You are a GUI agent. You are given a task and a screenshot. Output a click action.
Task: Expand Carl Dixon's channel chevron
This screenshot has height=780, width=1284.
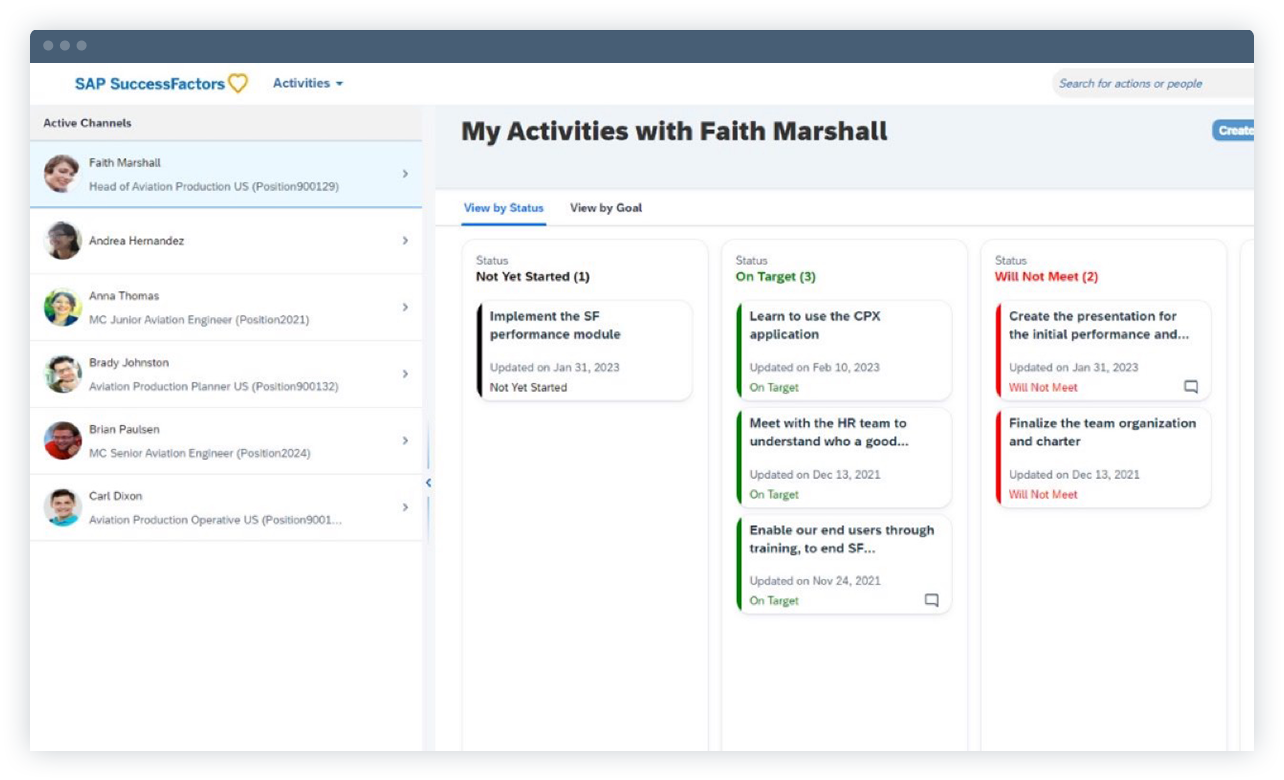click(406, 505)
